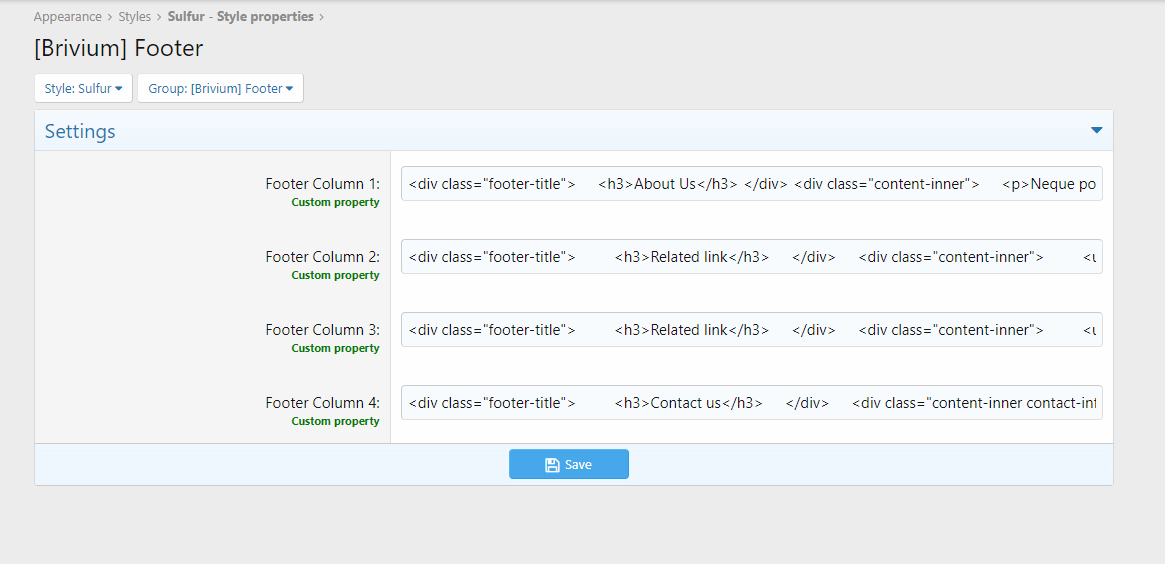The width and height of the screenshot is (1165, 564).
Task: Navigate to Styles in the breadcrumb
Action: (x=135, y=17)
